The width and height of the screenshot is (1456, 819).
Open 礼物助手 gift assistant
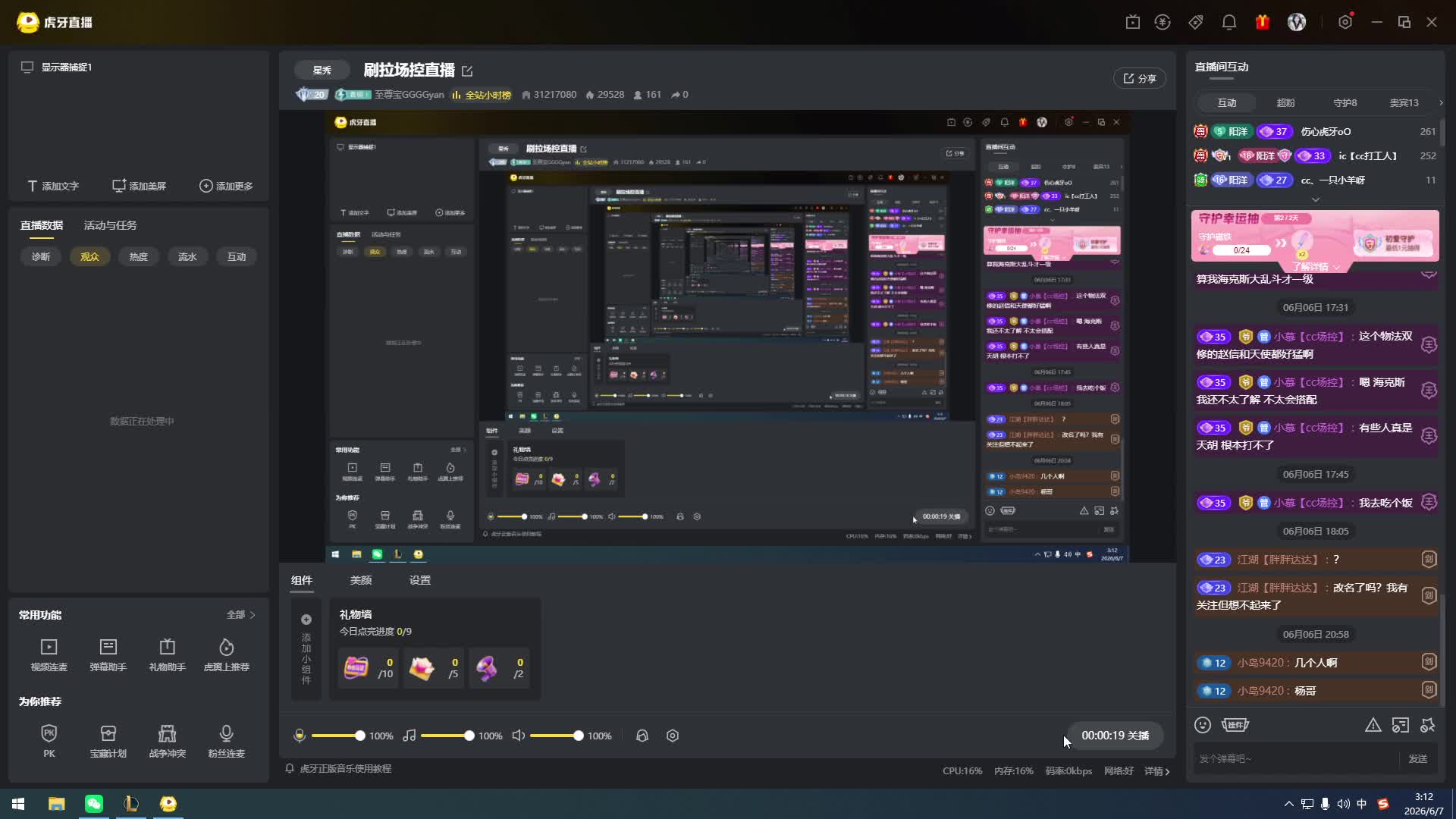tap(168, 654)
